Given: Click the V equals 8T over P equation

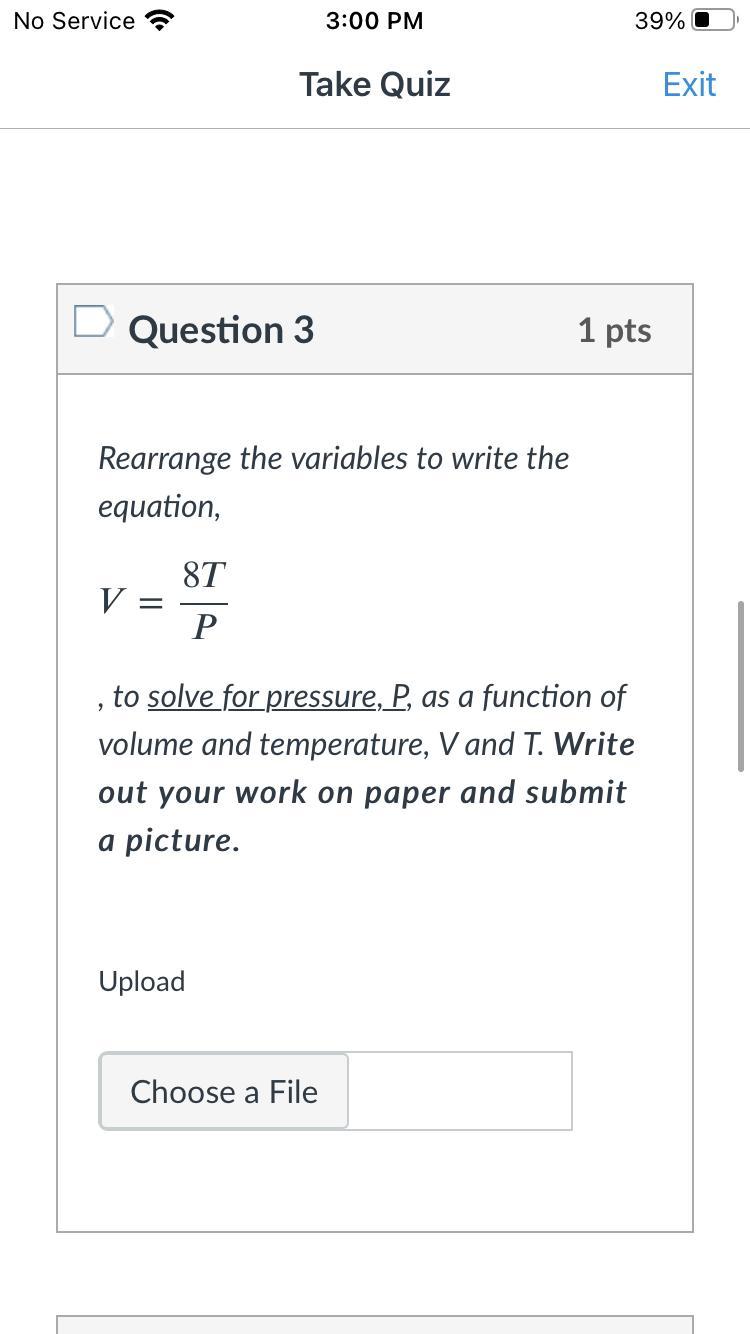Looking at the screenshot, I should [163, 601].
